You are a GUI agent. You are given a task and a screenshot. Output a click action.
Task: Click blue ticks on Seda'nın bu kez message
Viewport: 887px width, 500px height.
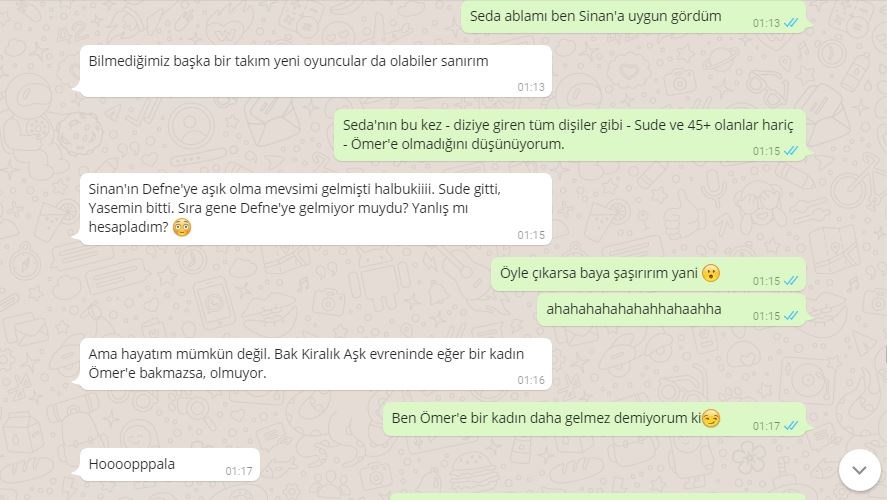pos(791,151)
